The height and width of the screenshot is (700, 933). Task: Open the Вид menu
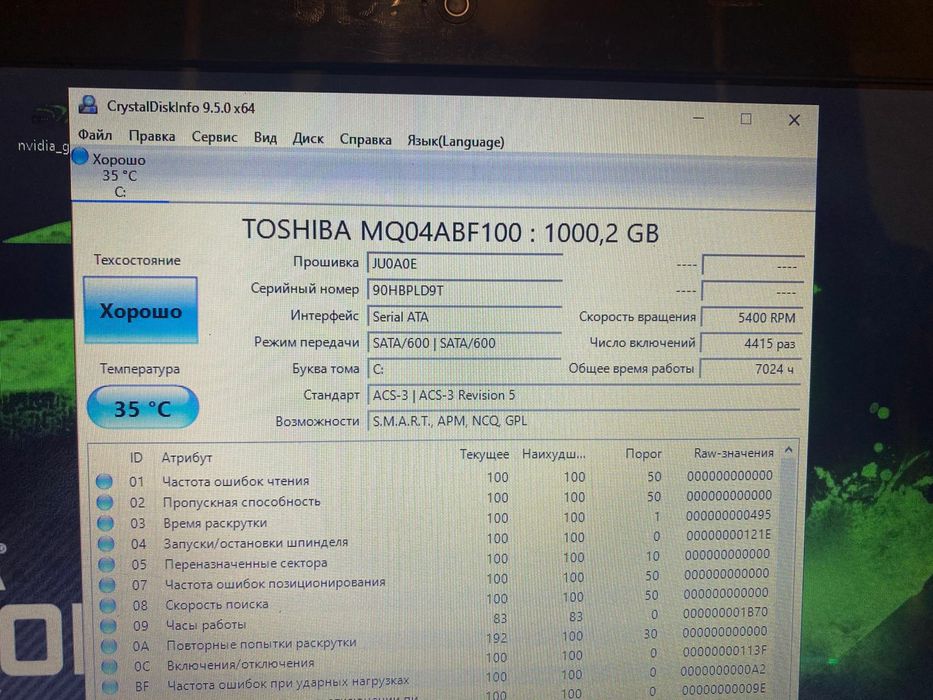pyautogui.click(x=265, y=138)
